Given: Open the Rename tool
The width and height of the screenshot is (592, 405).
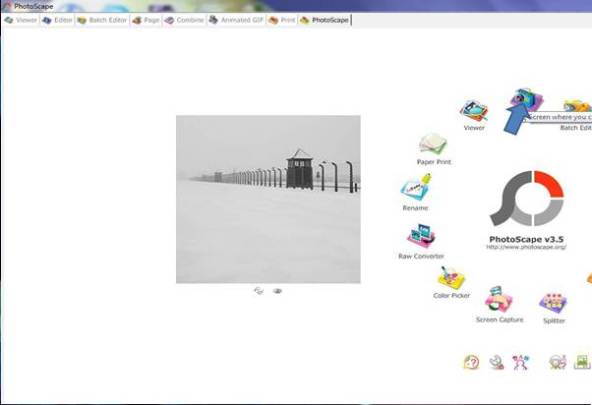Looking at the screenshot, I should pyautogui.click(x=415, y=192).
